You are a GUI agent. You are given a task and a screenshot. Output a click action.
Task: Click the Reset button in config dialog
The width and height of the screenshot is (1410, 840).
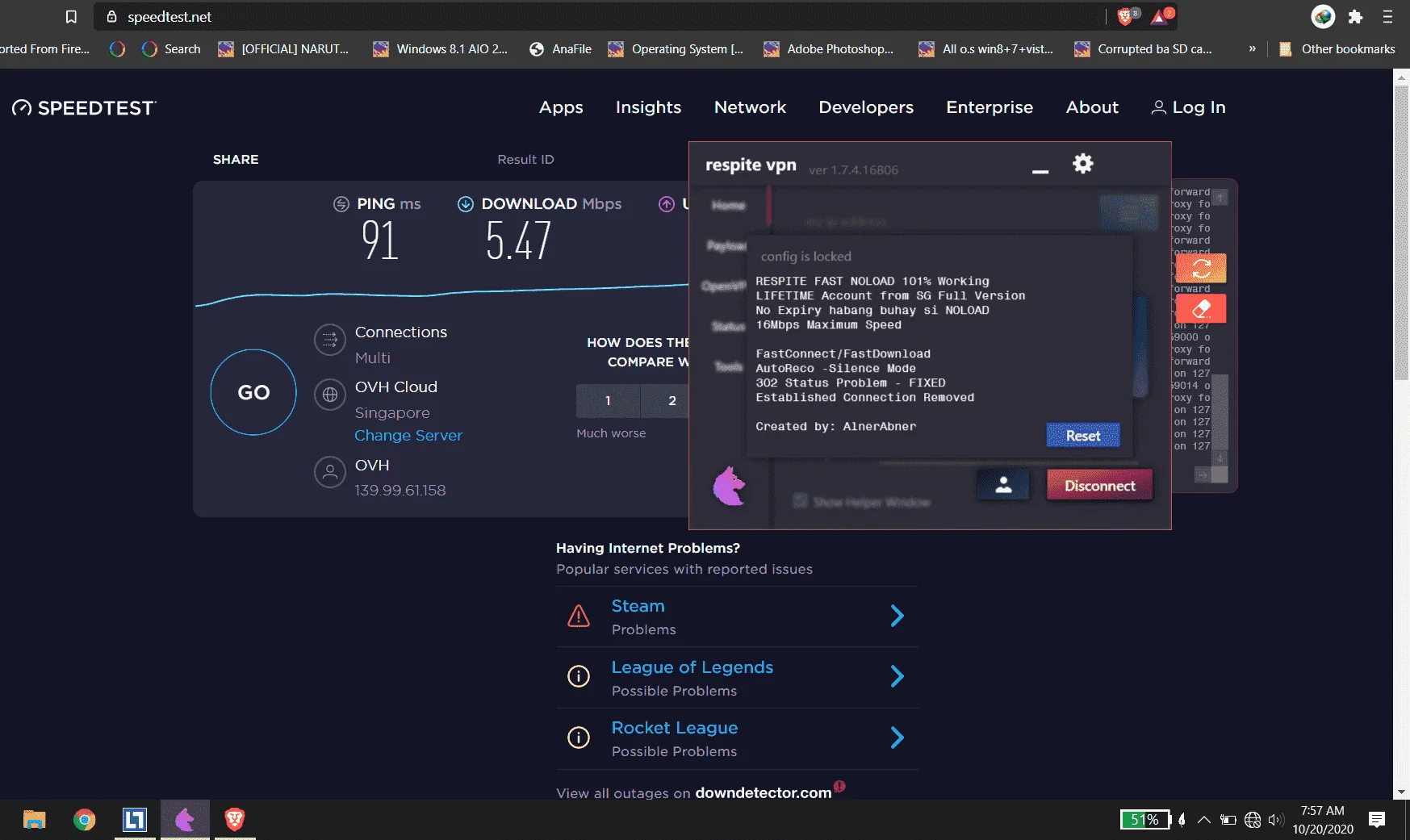click(x=1083, y=436)
